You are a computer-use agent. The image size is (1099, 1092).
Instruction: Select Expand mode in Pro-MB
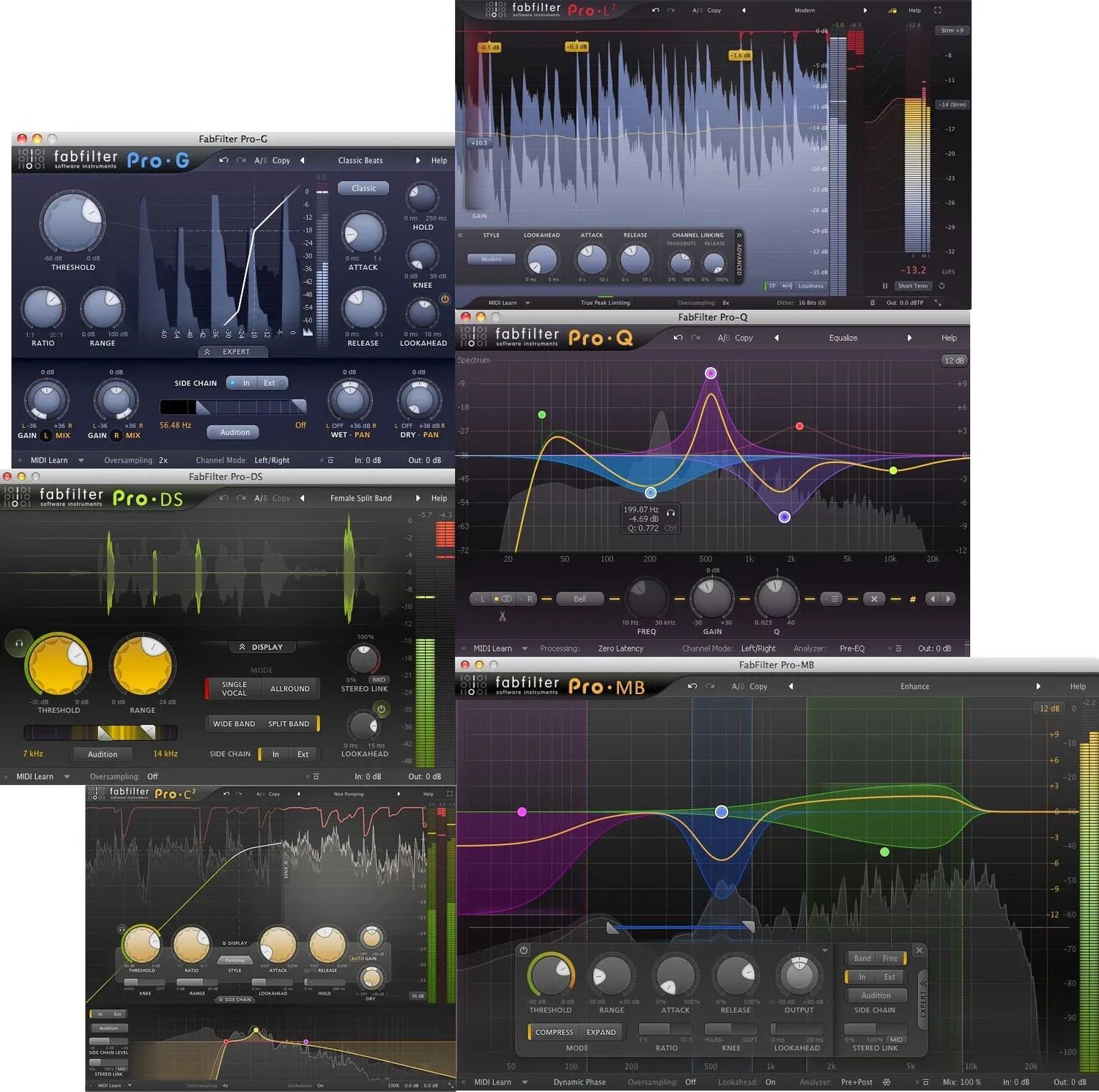click(x=601, y=1032)
